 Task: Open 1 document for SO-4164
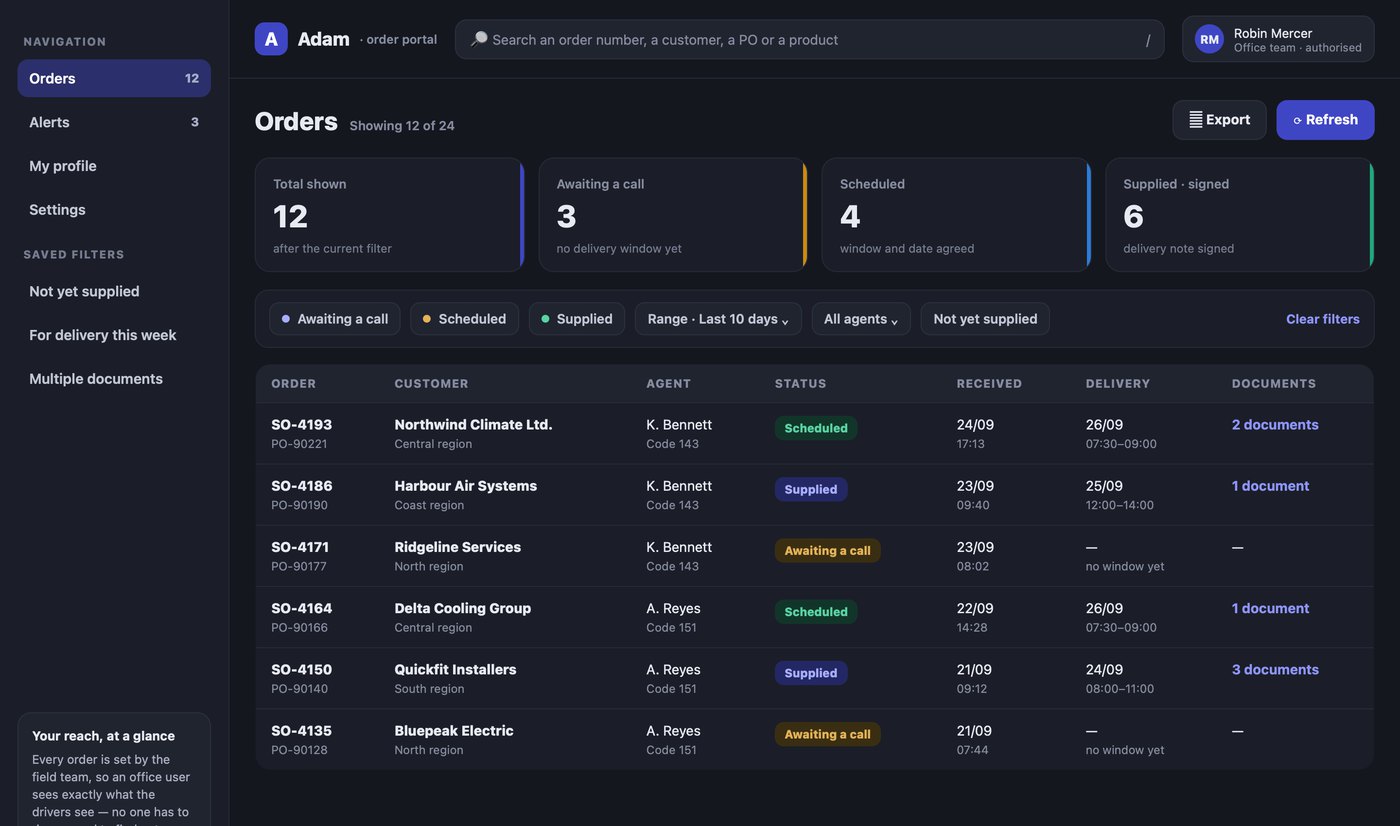coord(1270,608)
